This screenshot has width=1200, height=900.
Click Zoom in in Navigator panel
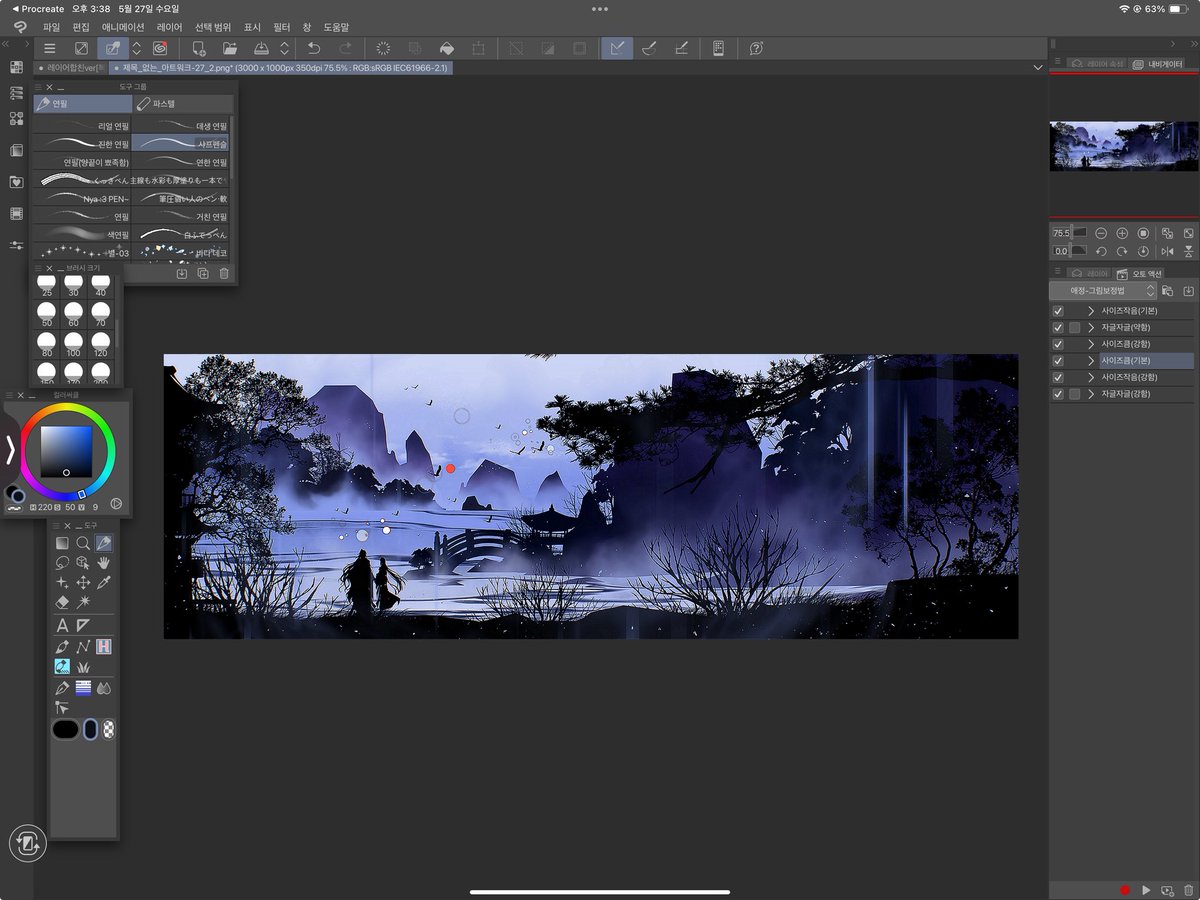1122,233
